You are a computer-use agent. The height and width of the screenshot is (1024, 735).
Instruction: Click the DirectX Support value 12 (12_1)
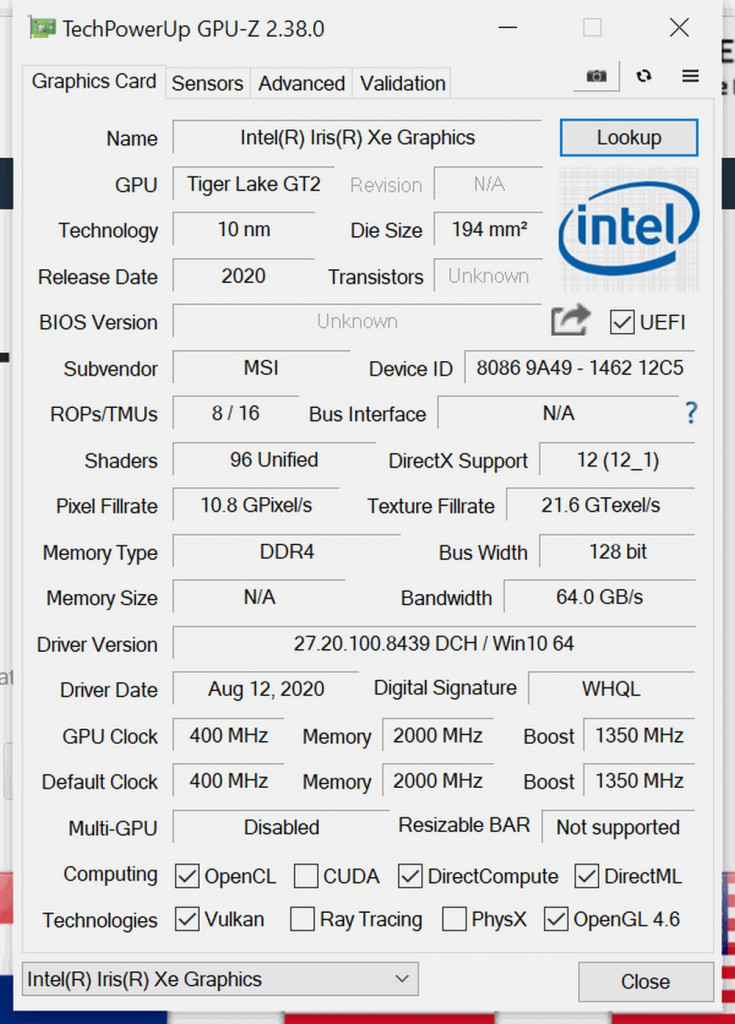[x=617, y=460]
